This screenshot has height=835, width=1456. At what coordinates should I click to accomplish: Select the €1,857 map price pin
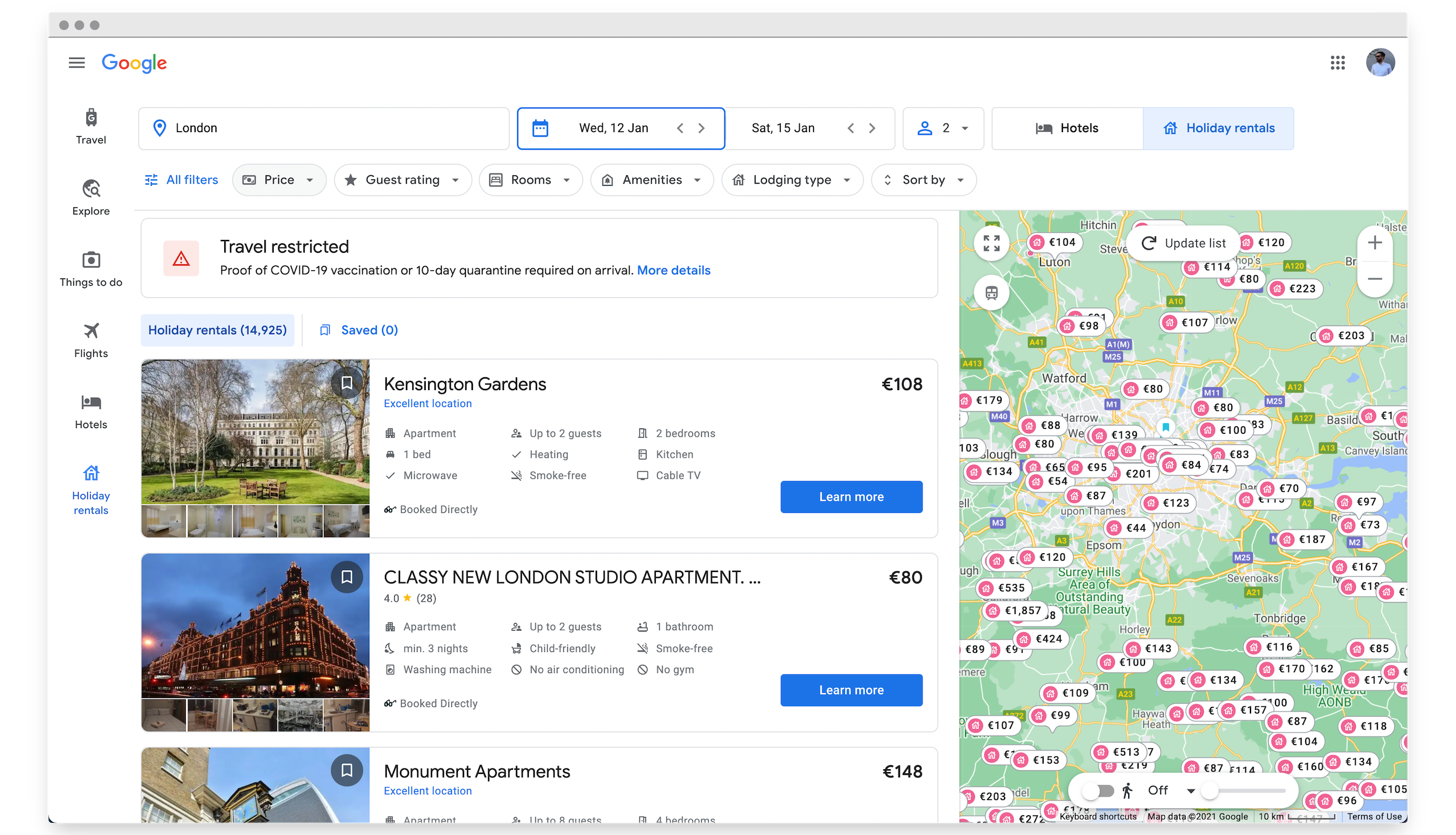point(1016,611)
